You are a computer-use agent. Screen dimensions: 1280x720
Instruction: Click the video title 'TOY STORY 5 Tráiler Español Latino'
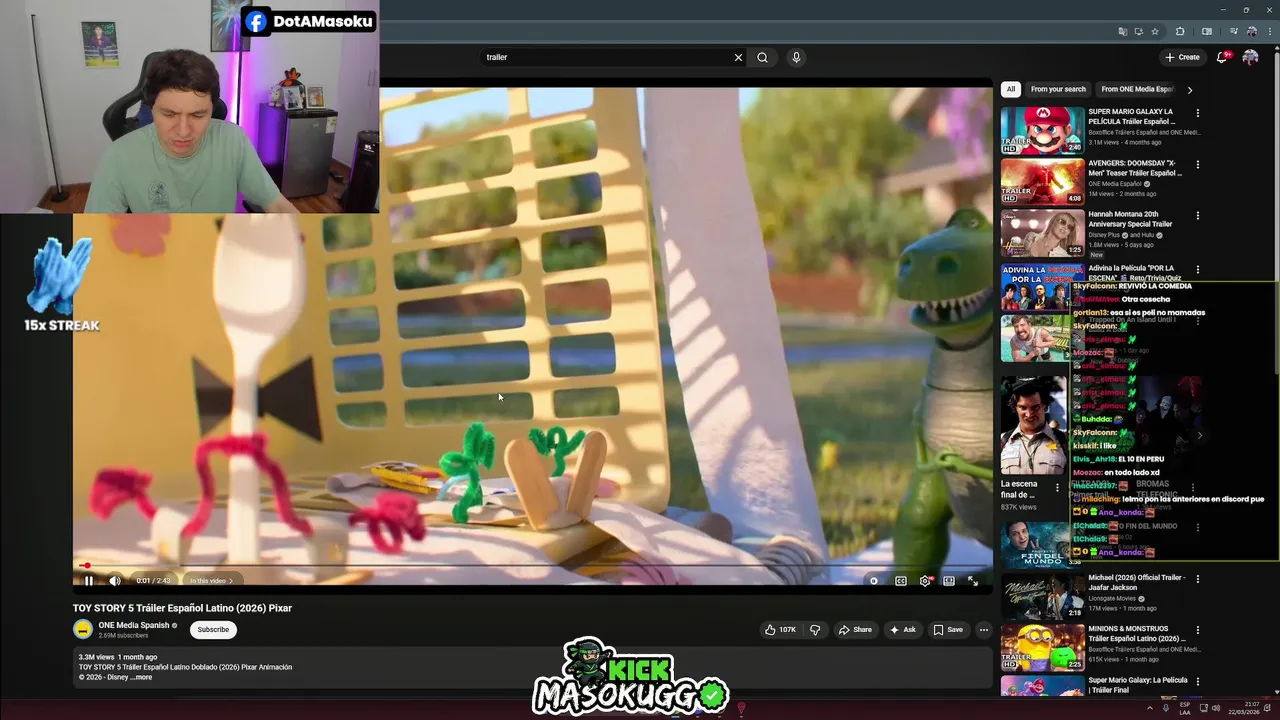tap(182, 608)
